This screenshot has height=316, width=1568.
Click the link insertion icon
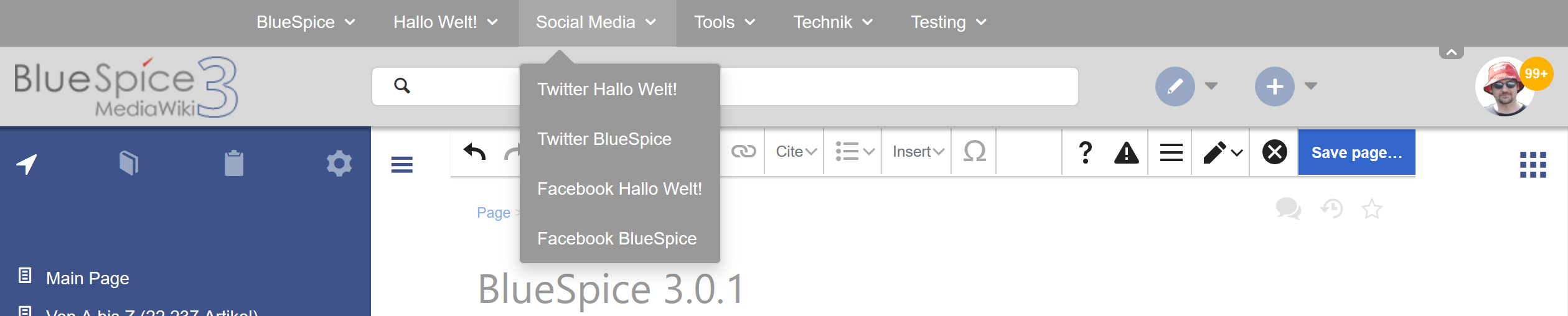[743, 152]
